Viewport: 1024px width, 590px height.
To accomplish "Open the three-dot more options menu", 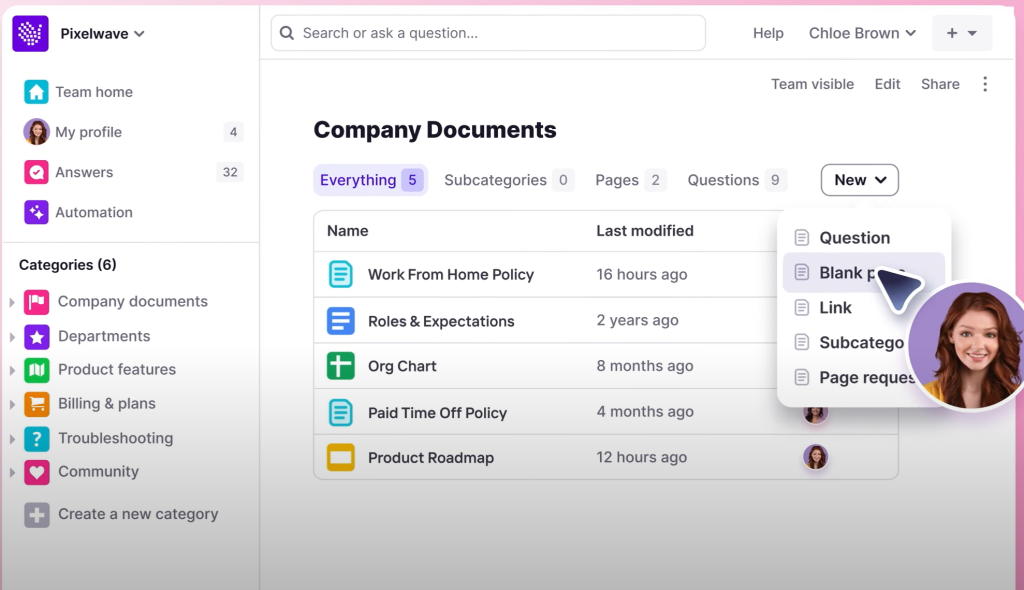I will (985, 84).
